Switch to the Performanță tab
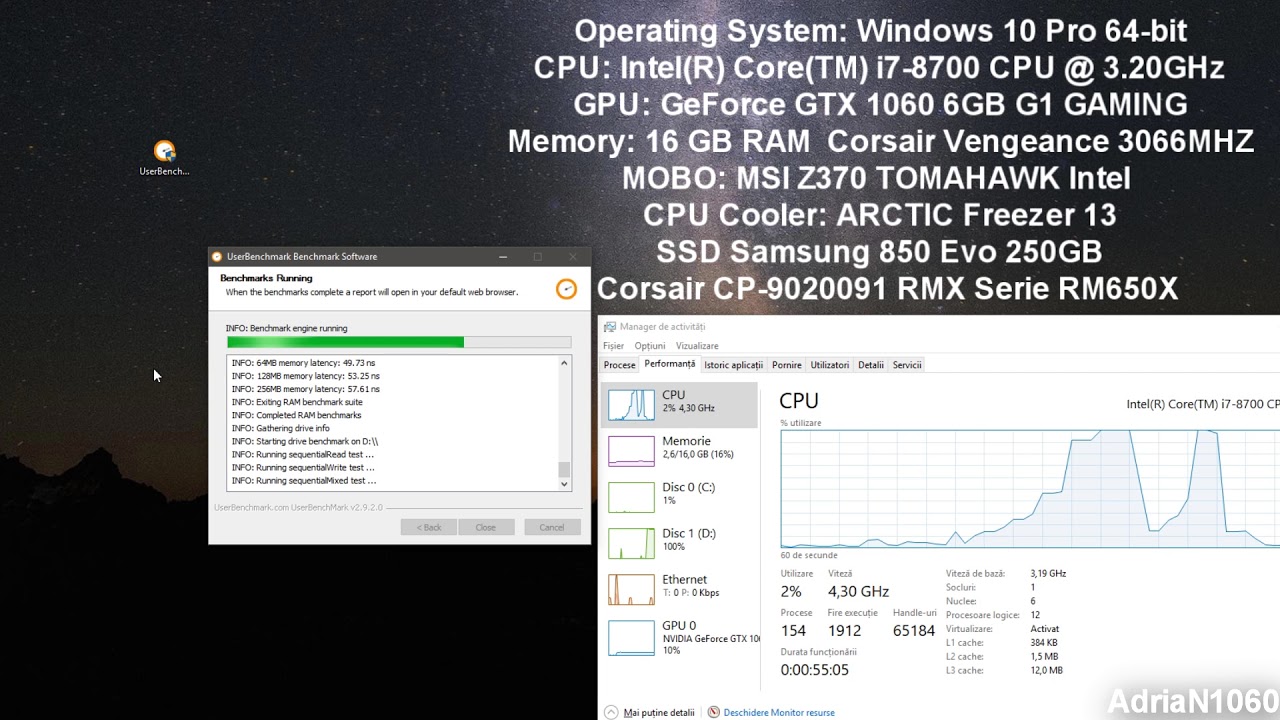This screenshot has height=720, width=1280. pos(670,364)
